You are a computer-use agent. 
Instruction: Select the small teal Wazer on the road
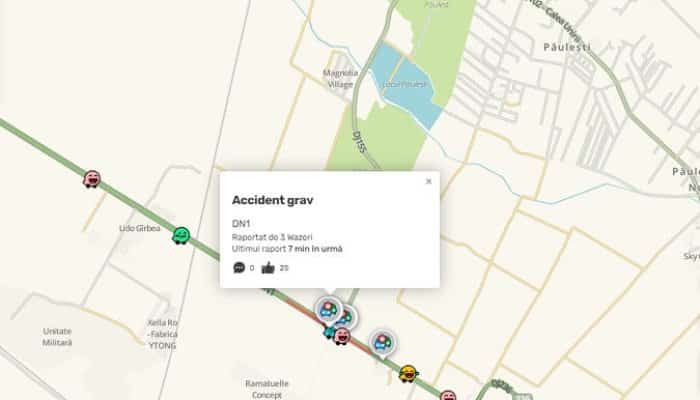coord(329,332)
